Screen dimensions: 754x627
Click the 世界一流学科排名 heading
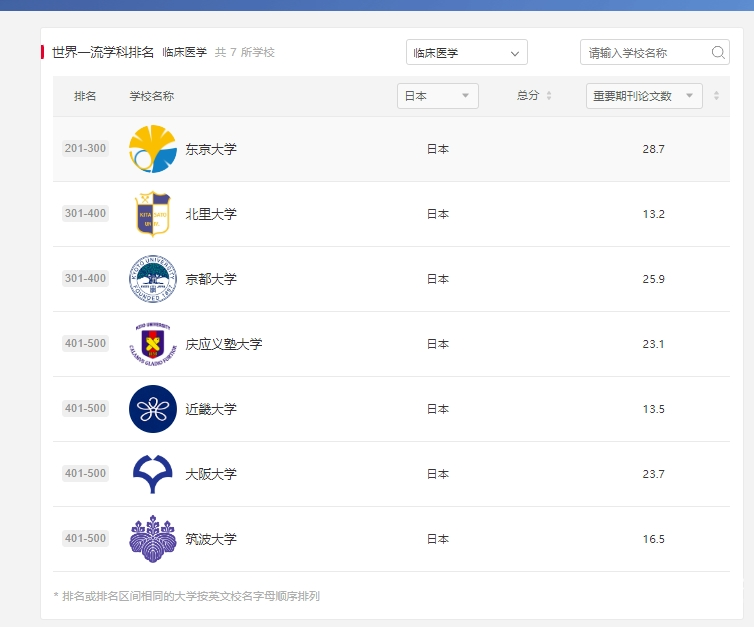[x=102, y=52]
